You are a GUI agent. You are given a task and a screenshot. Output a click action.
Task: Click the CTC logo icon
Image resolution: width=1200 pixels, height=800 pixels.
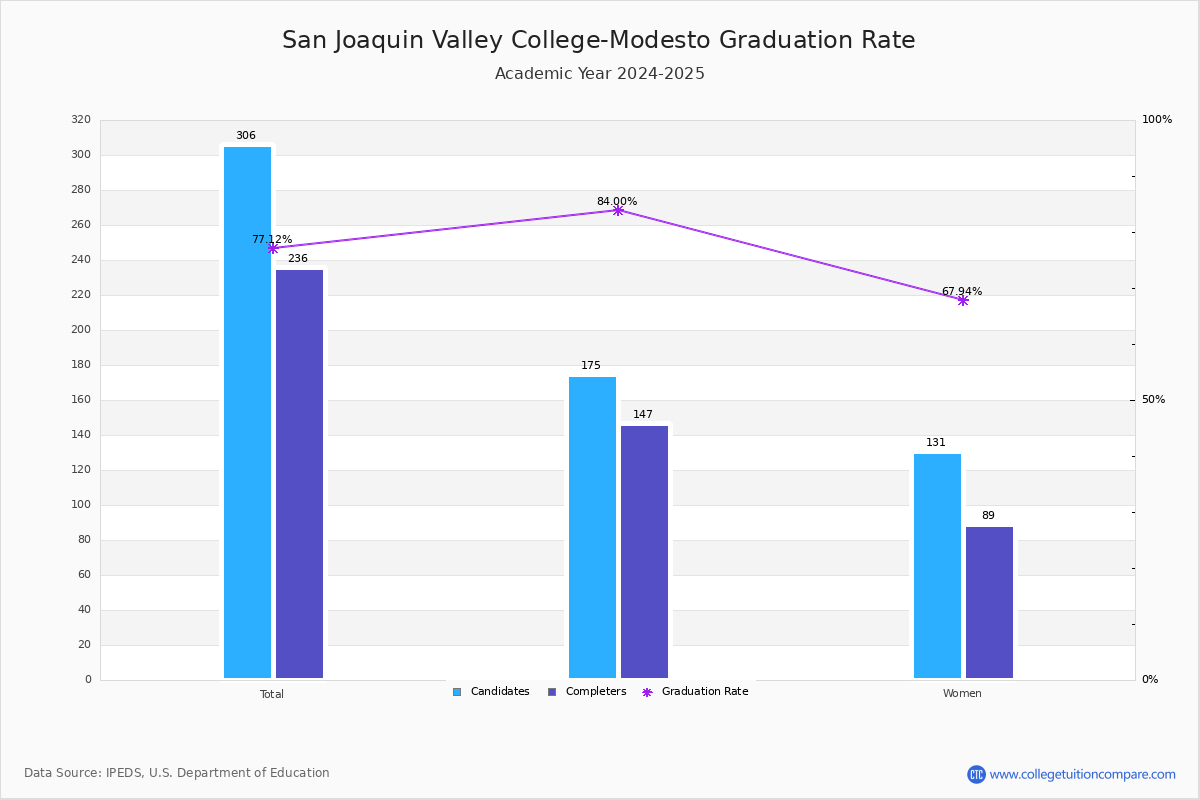pyautogui.click(x=976, y=774)
